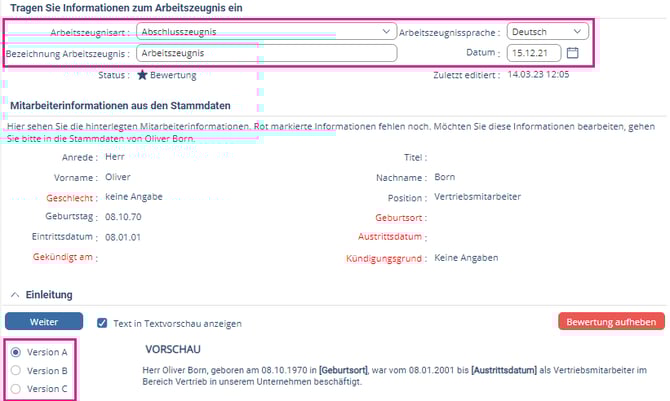Viewport: 670px width, 401px height.
Task: Click the red Bewertung aufheben button
Action: (x=611, y=321)
